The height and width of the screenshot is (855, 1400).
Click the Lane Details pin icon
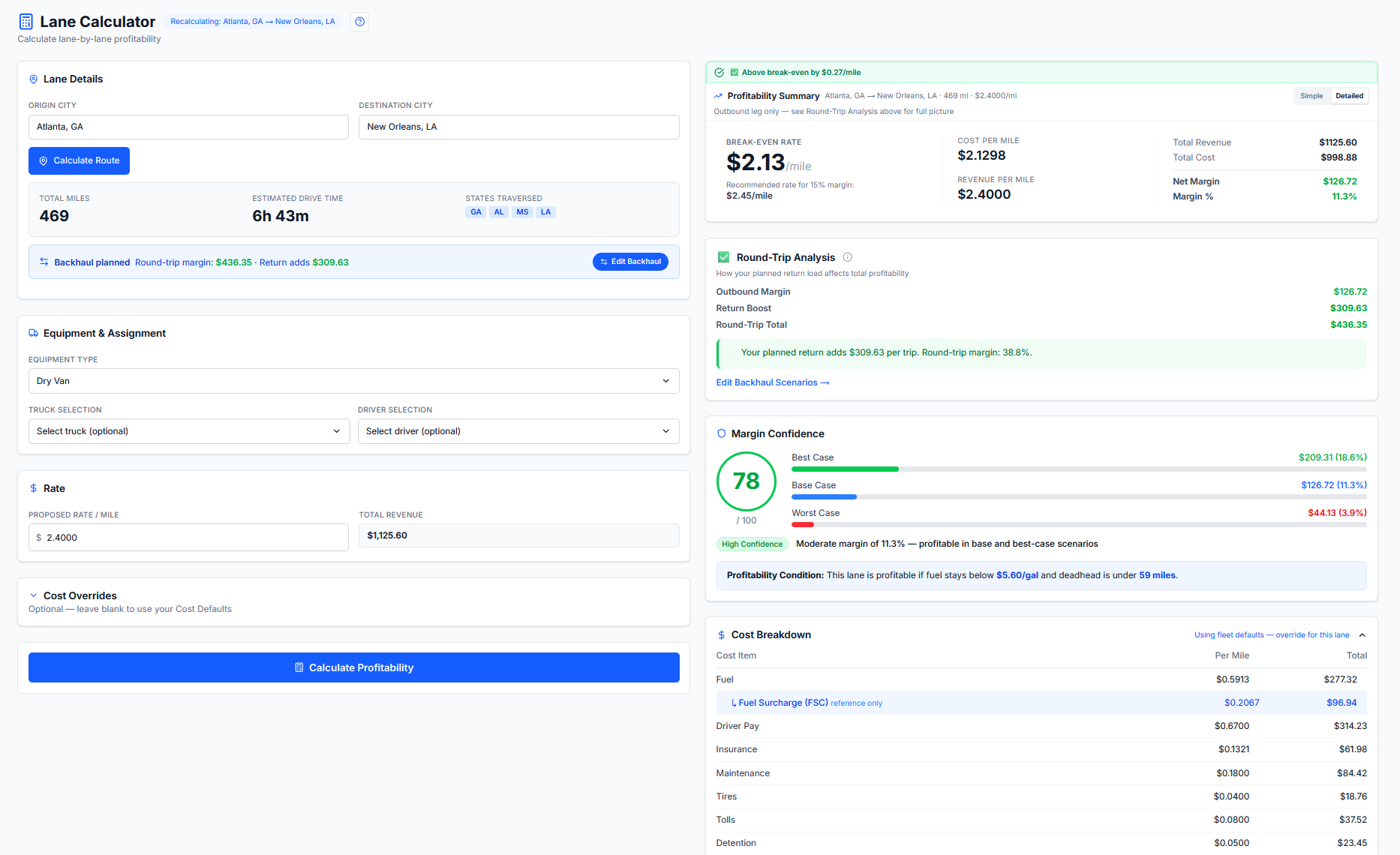tap(34, 79)
